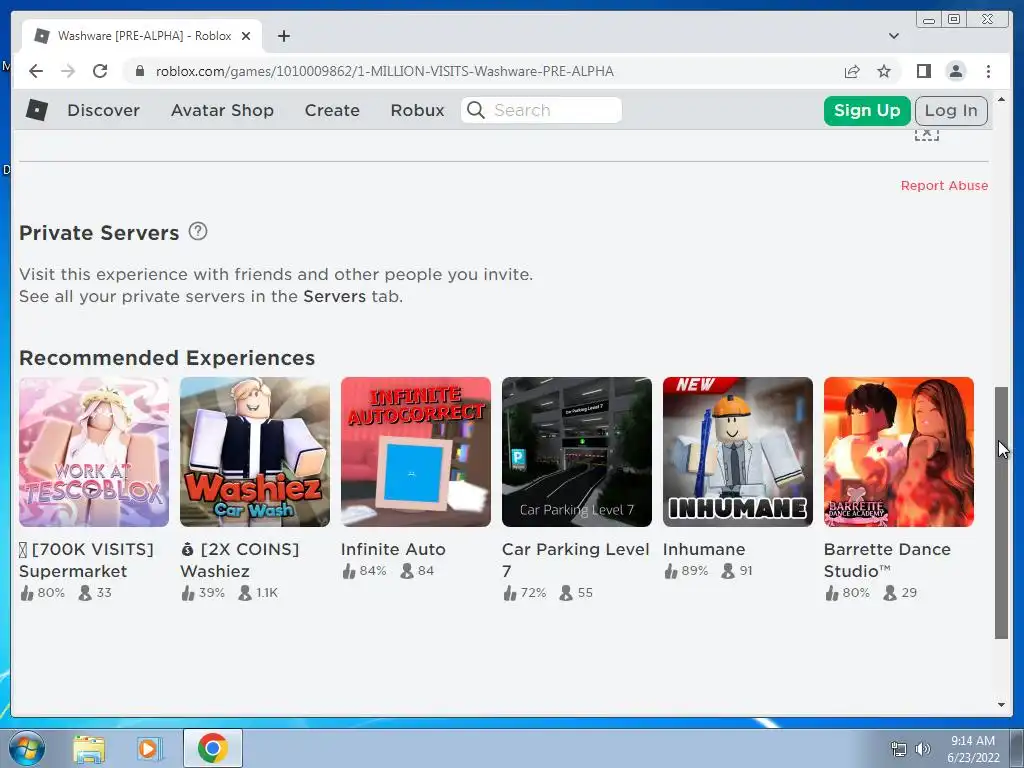Screen dimensions: 1024x768
Task: Click the Log In button
Action: pos(951,110)
